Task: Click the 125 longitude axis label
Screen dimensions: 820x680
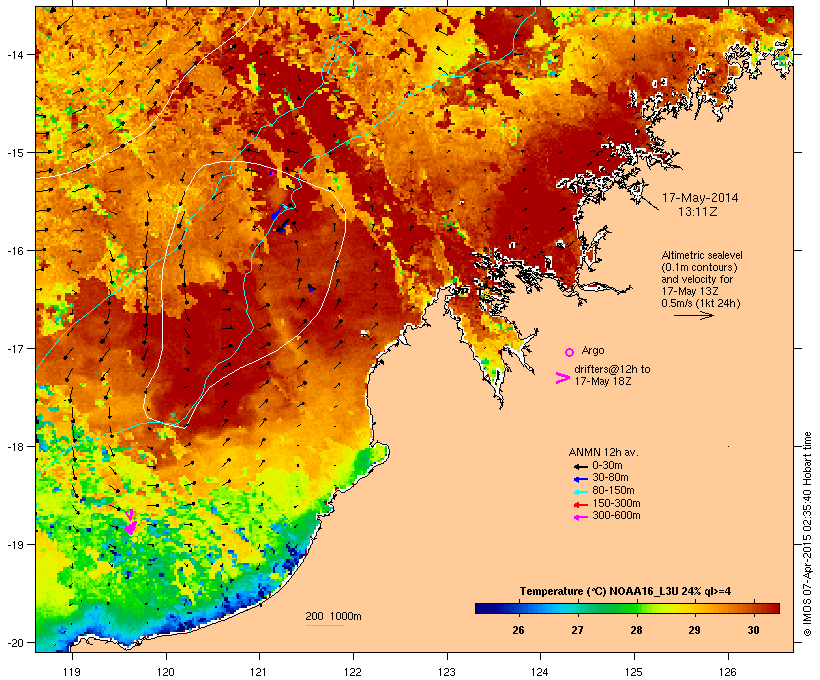Action: click(634, 672)
